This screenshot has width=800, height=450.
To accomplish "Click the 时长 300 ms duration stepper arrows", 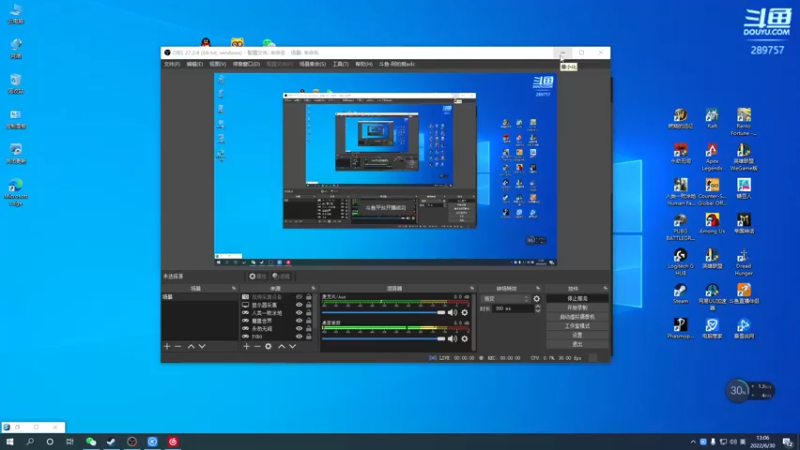I will [537, 309].
